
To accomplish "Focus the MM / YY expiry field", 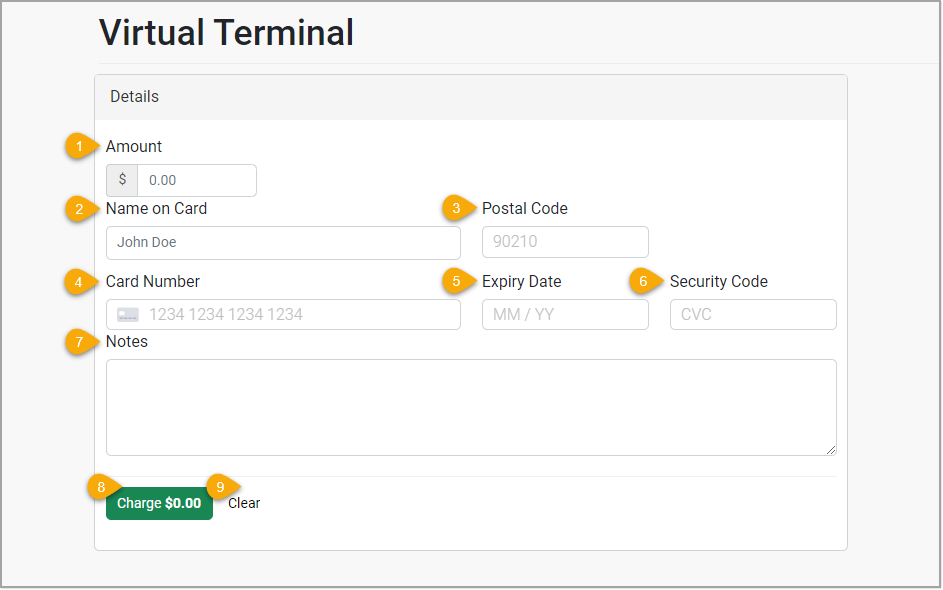I will click(x=565, y=314).
